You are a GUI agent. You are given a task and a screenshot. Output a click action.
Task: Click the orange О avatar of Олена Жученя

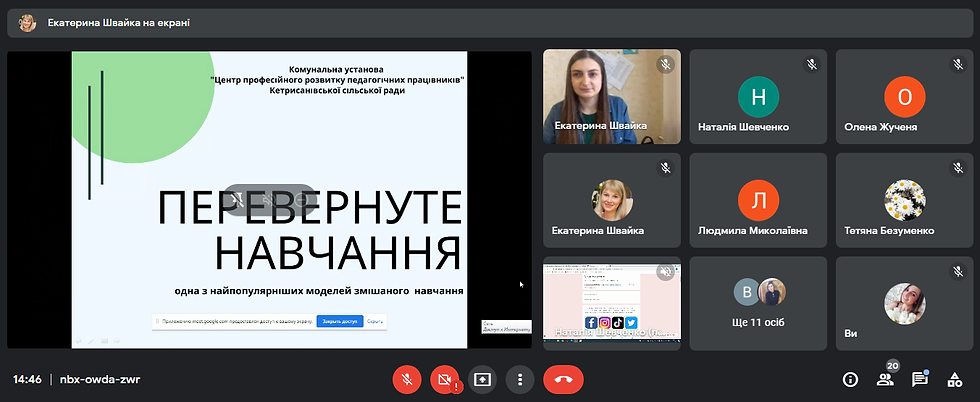click(904, 97)
